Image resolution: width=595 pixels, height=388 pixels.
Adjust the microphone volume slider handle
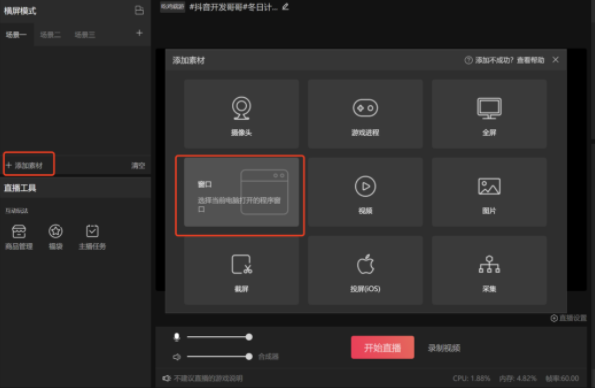(249, 337)
